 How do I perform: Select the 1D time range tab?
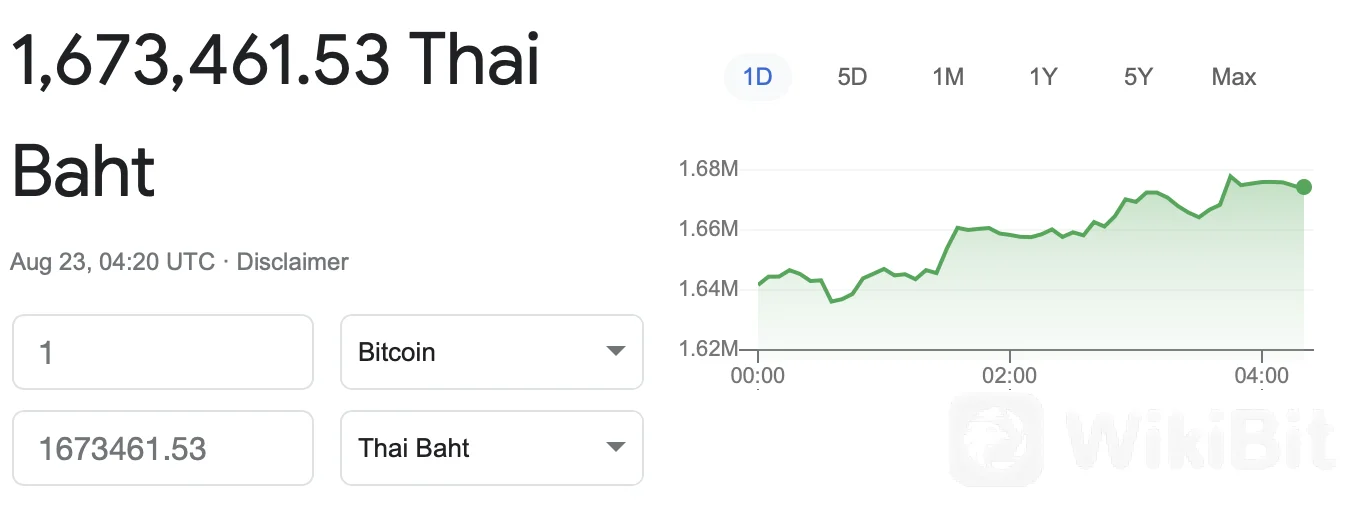coord(757,77)
